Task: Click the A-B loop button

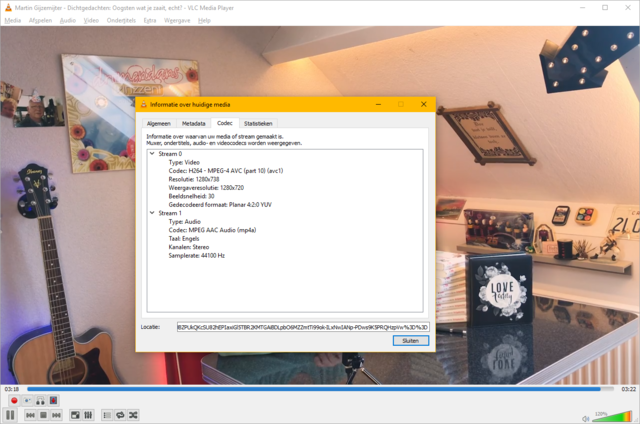Action: [40, 400]
